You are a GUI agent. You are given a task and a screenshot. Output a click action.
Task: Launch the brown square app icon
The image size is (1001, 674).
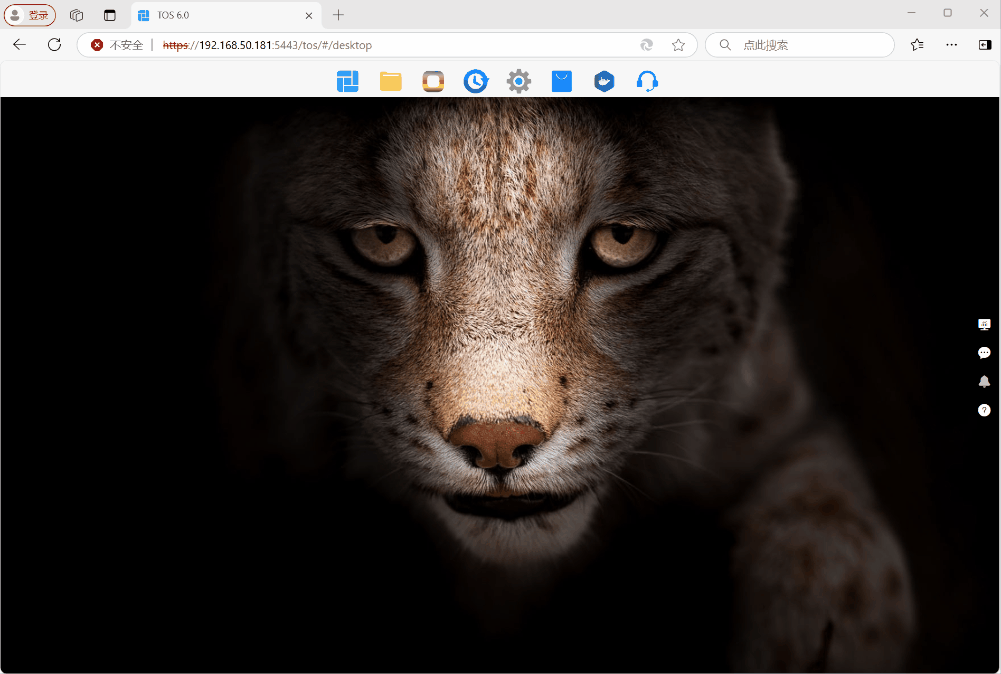pyautogui.click(x=433, y=82)
